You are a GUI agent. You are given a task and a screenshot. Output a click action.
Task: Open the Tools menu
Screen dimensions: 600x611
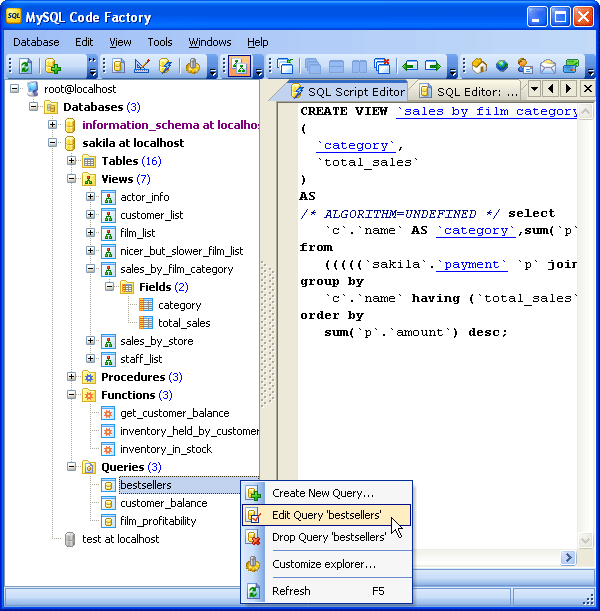tap(160, 42)
